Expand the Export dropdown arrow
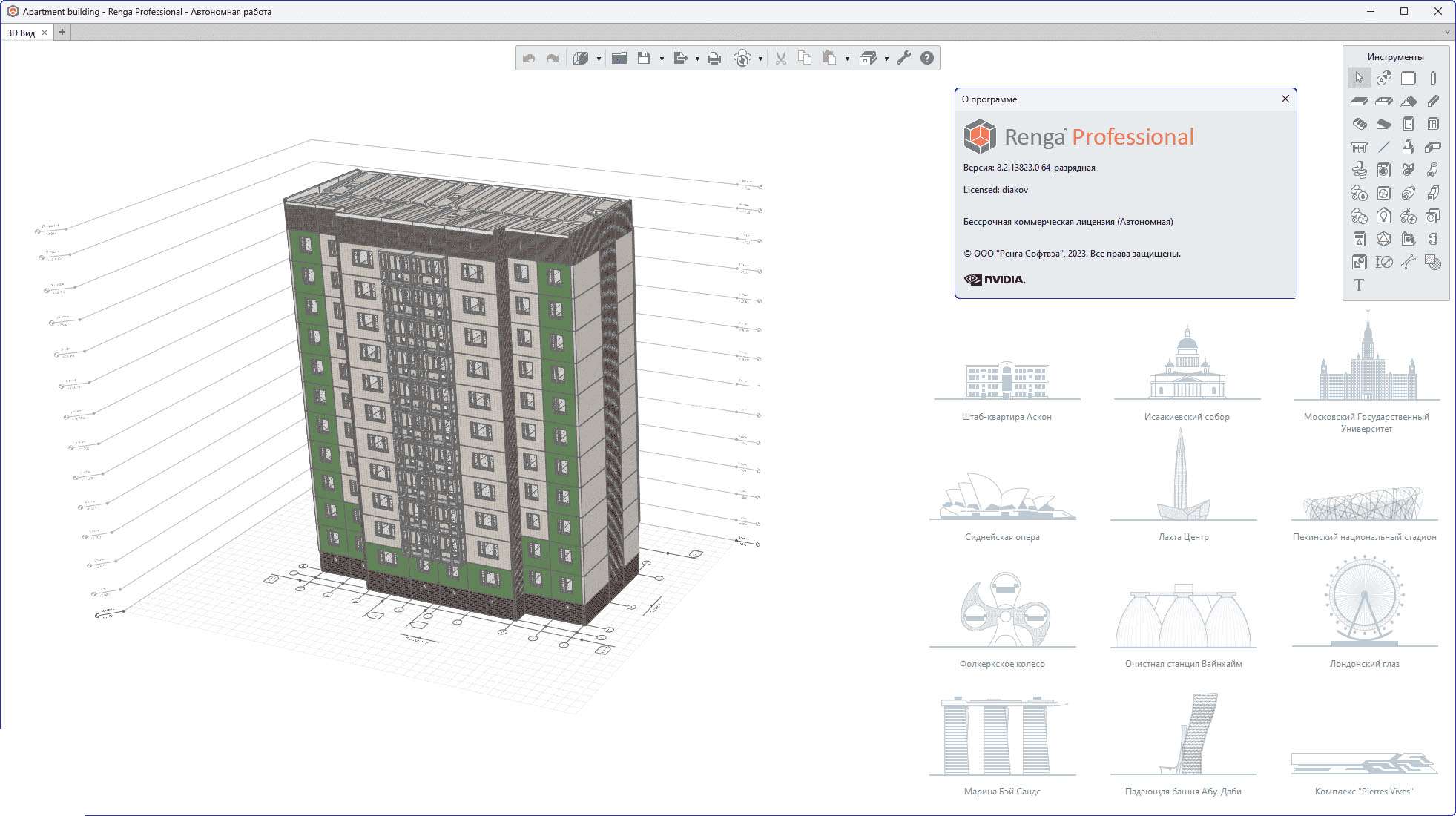 click(x=697, y=59)
